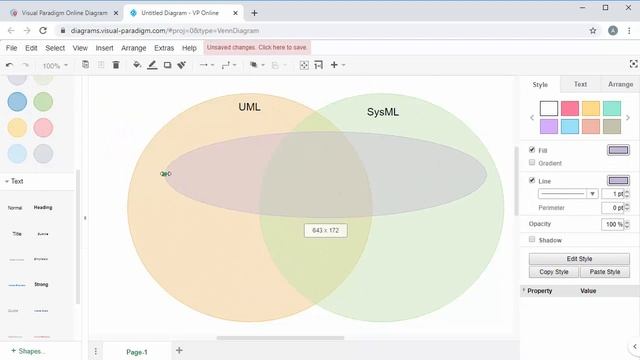Show next style color palette
The height and width of the screenshot is (360, 640).
pos(628,118)
